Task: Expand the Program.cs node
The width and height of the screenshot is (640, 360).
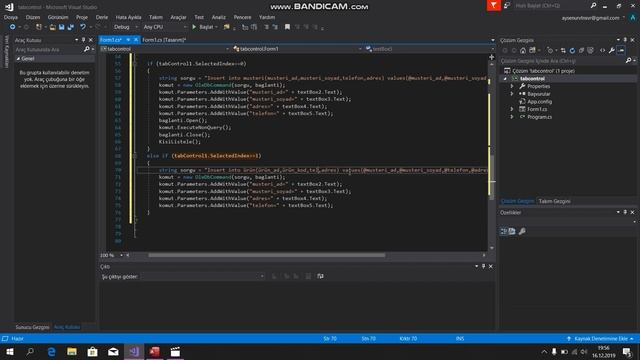Action: (x=512, y=117)
